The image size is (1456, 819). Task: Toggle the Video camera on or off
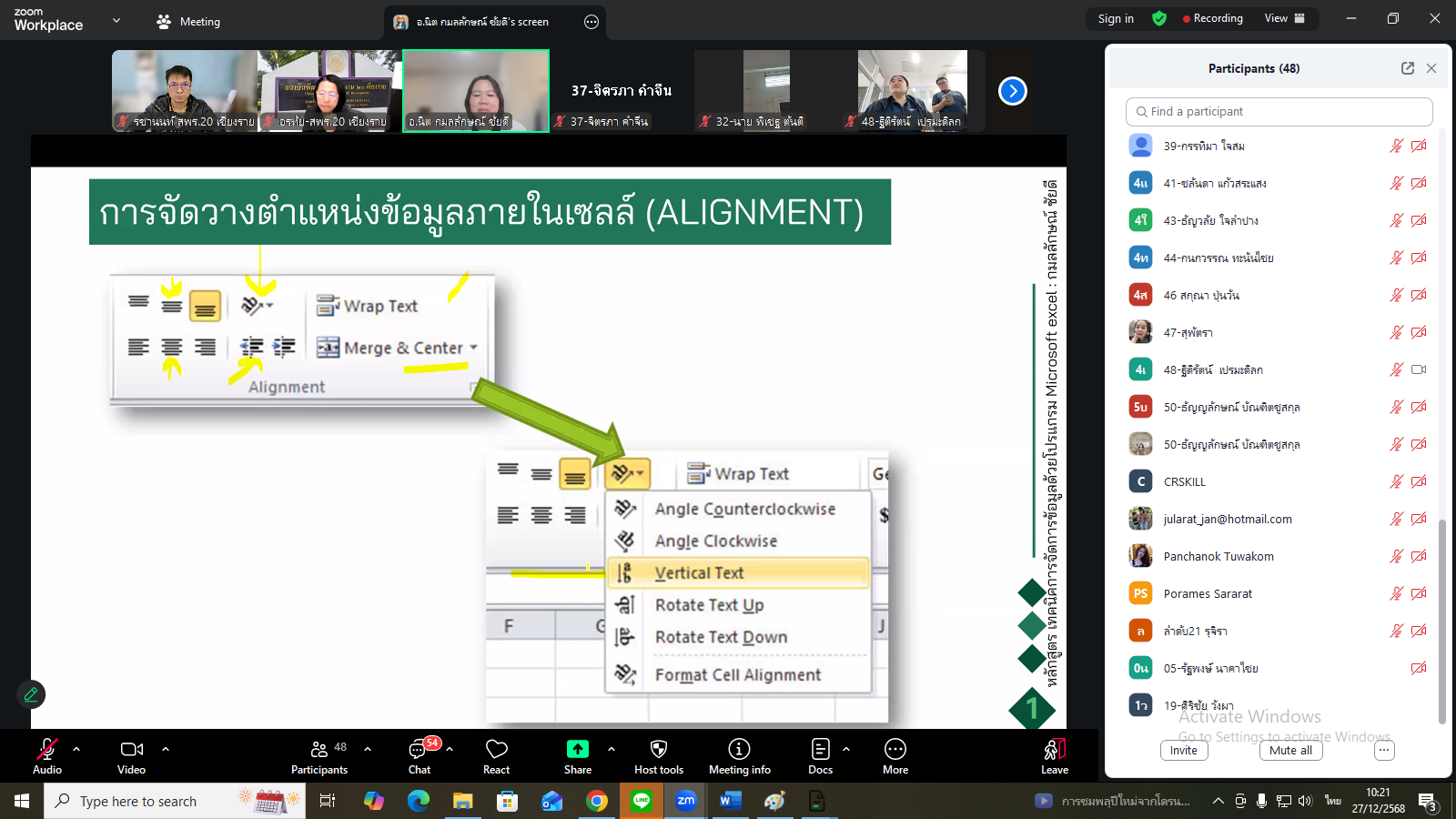coord(131,749)
